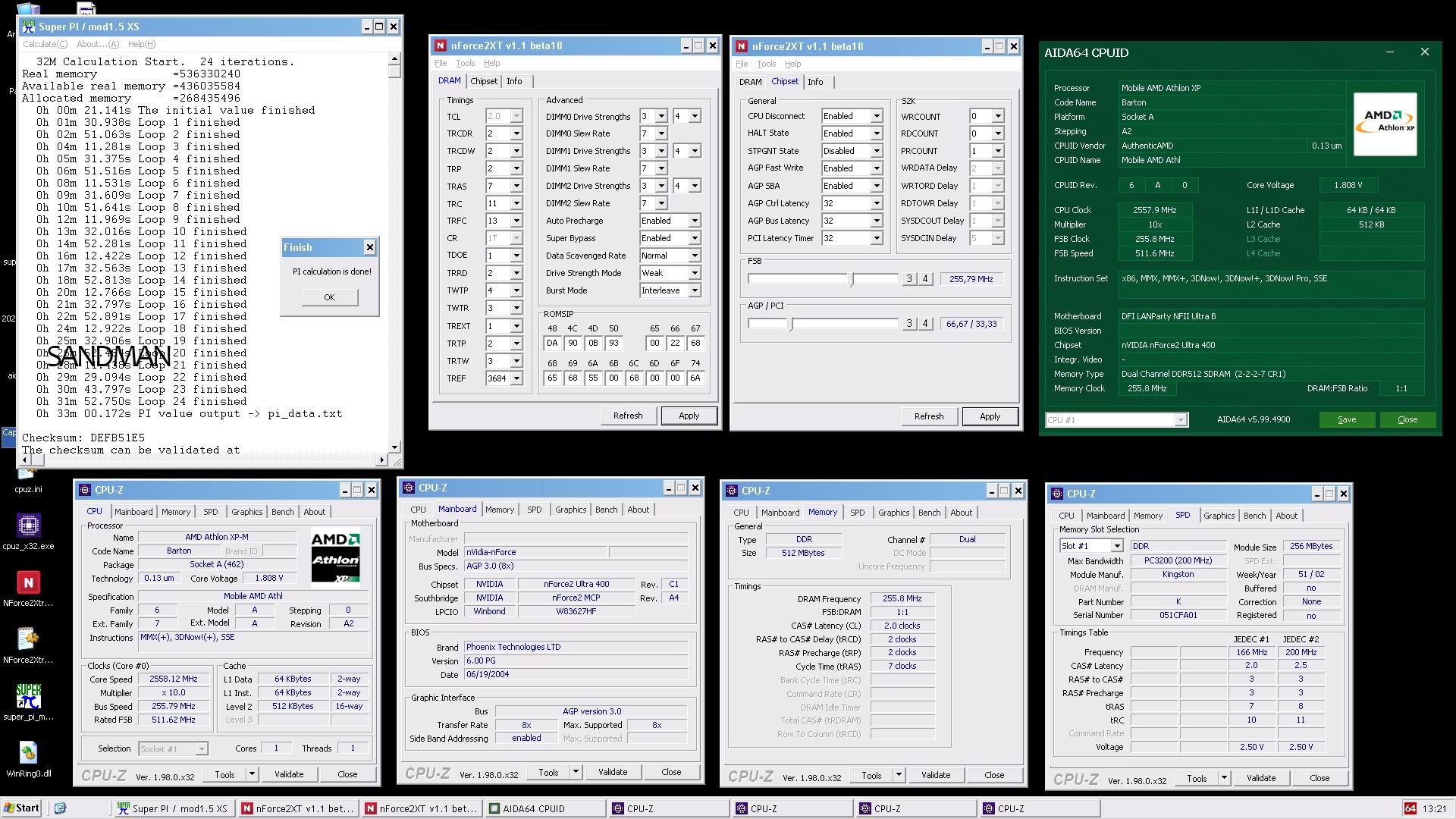Click the AMD Athlon XP logo in AIDA64
The image size is (1456, 819).
[1385, 124]
